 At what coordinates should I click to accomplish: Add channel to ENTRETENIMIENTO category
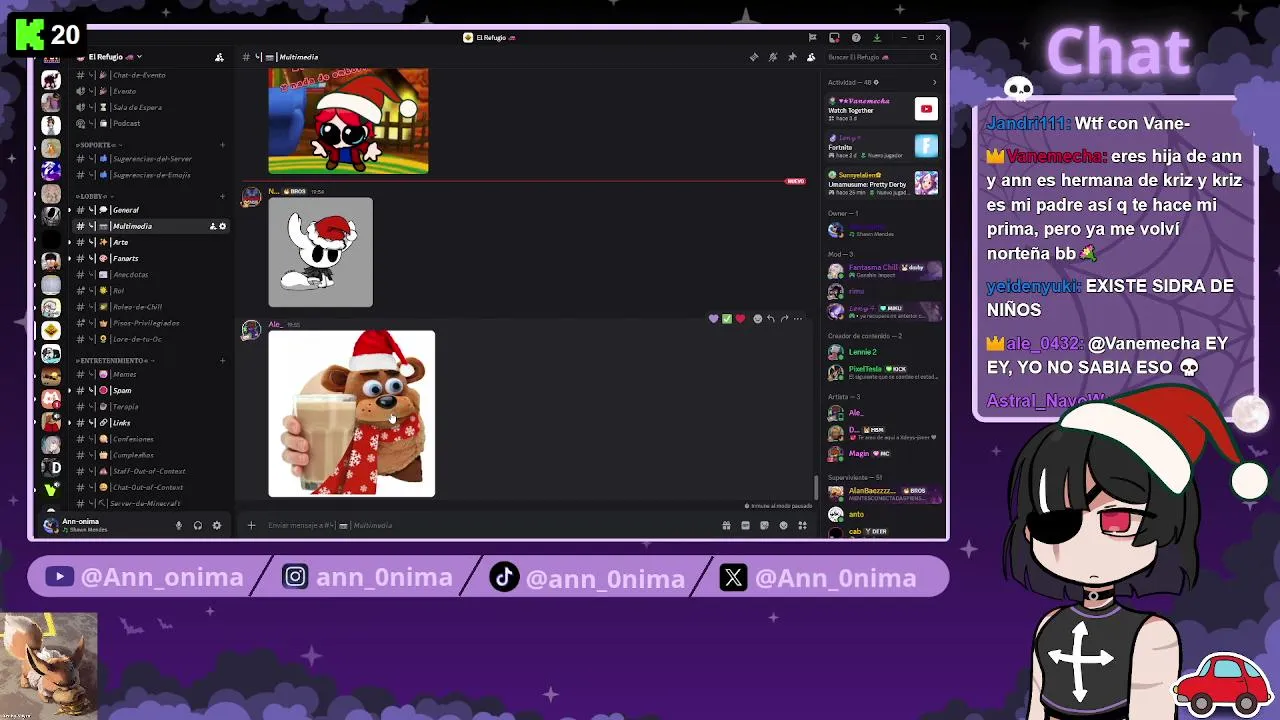[222, 360]
